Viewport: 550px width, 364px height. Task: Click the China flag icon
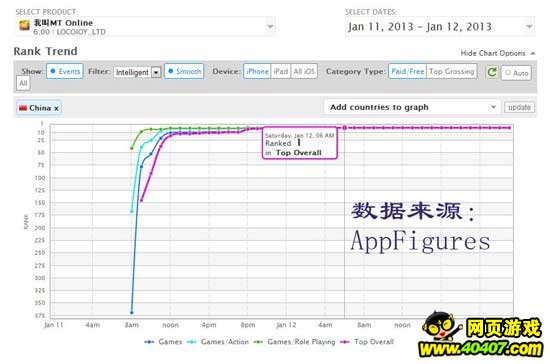tap(23, 108)
